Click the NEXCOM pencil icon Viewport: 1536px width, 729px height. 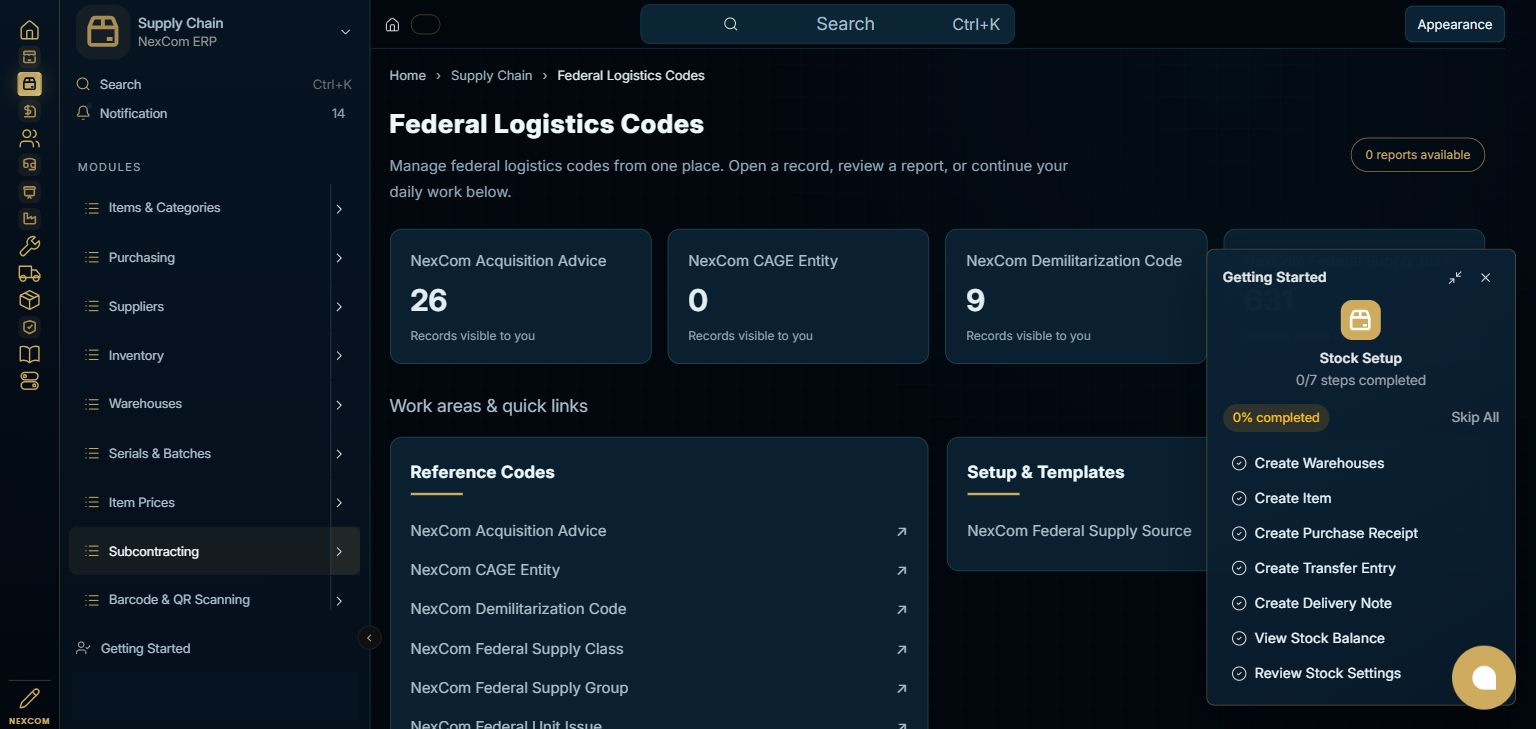(30, 698)
